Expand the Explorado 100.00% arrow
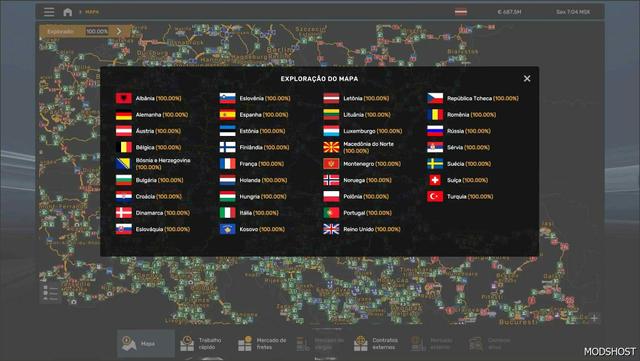The image size is (640, 361). point(119,31)
